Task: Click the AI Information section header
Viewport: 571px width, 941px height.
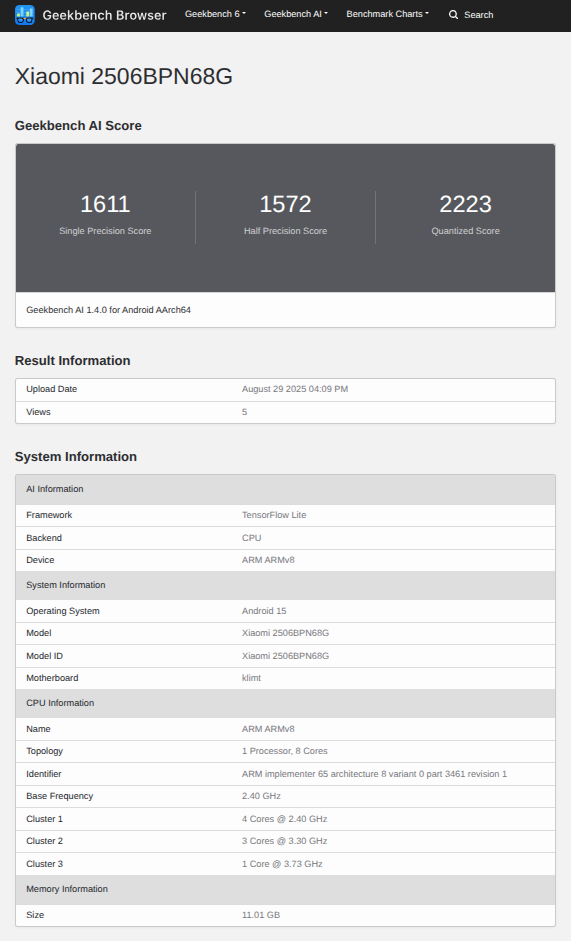Action: tap(285, 489)
